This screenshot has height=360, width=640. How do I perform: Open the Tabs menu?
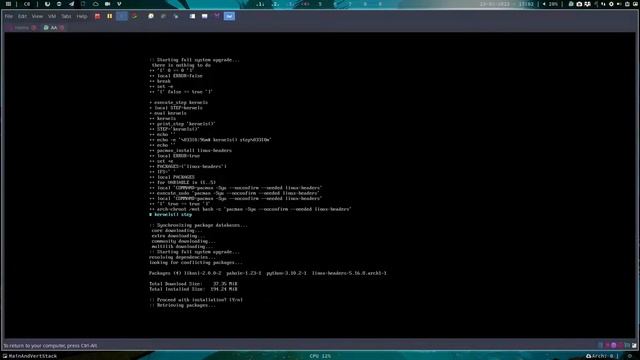(x=66, y=16)
